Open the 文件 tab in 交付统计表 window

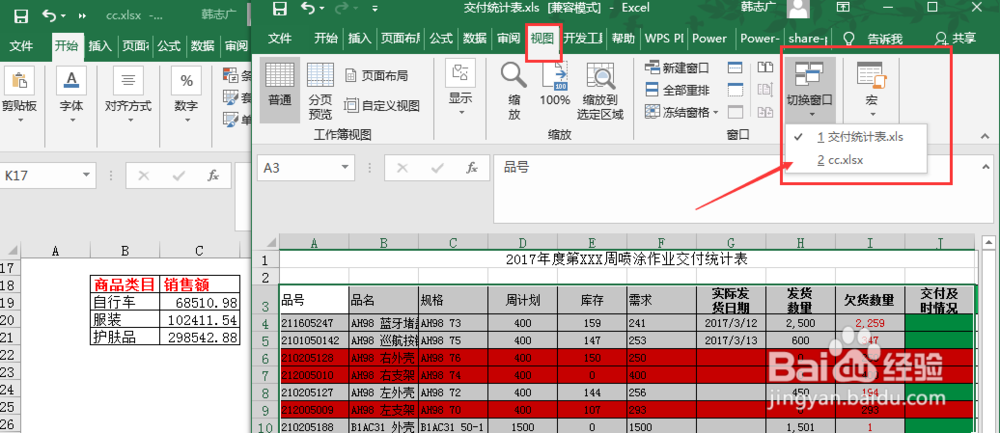pos(279,38)
